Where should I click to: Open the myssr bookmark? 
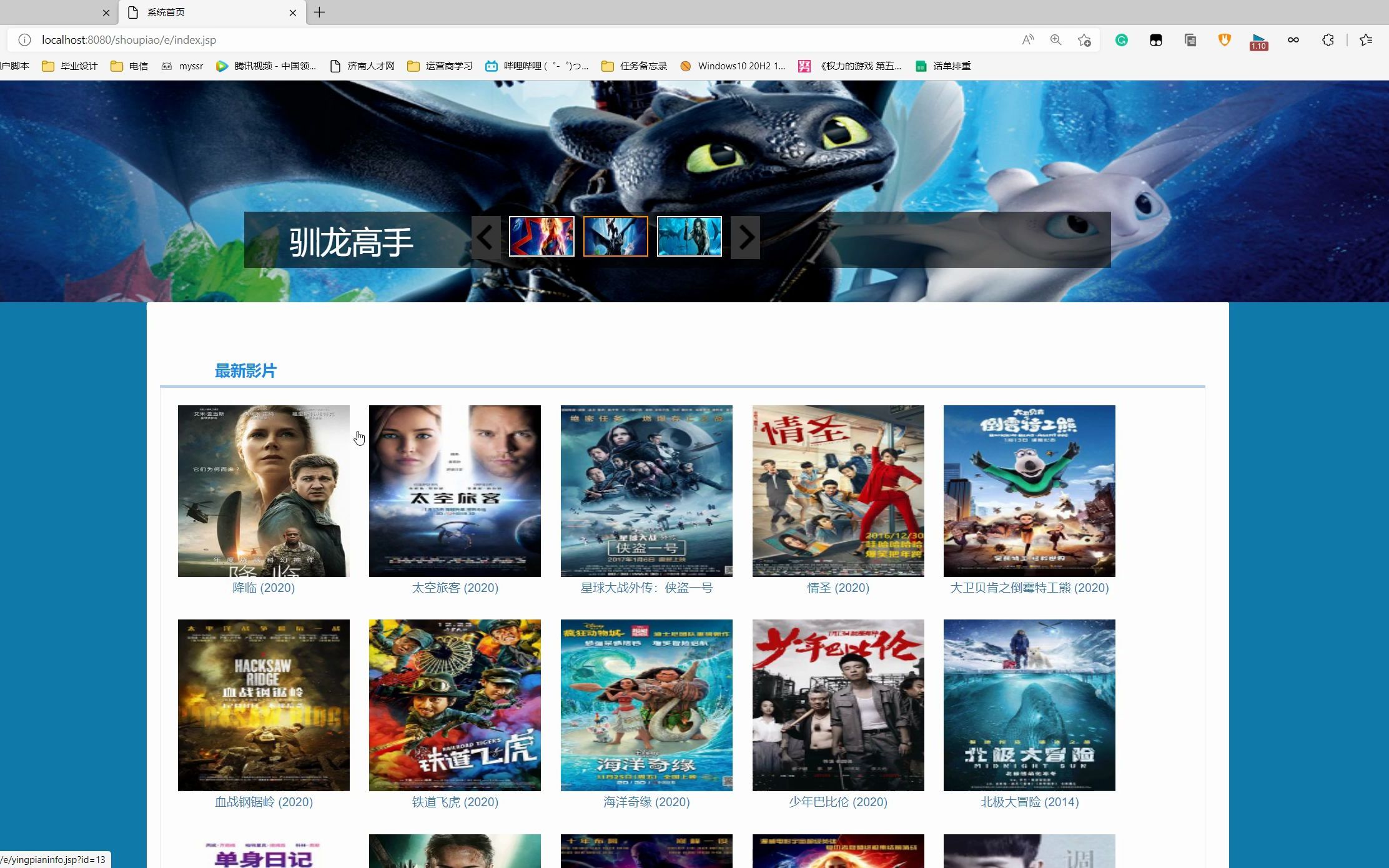pos(182,66)
